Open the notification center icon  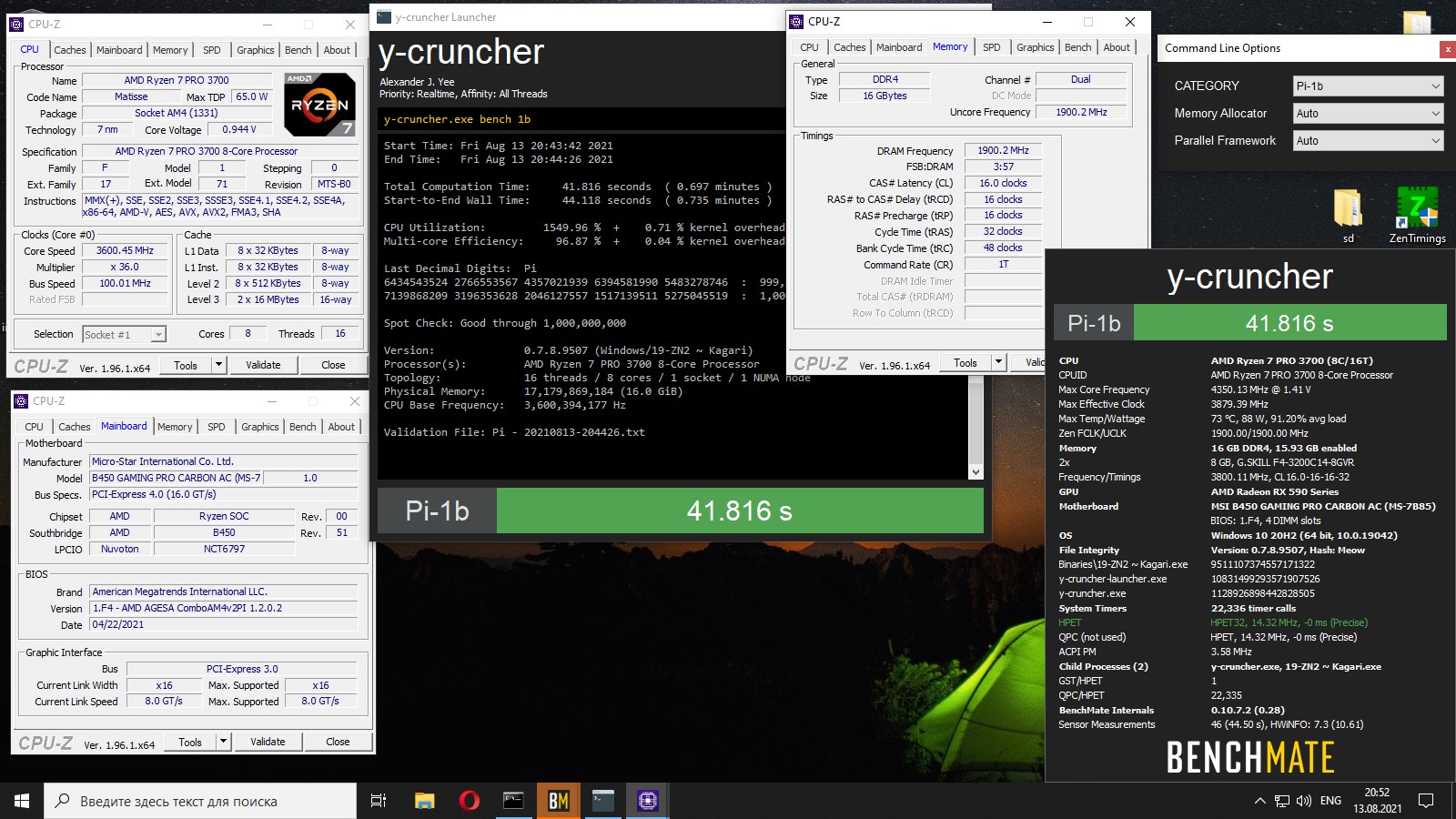tap(1426, 801)
